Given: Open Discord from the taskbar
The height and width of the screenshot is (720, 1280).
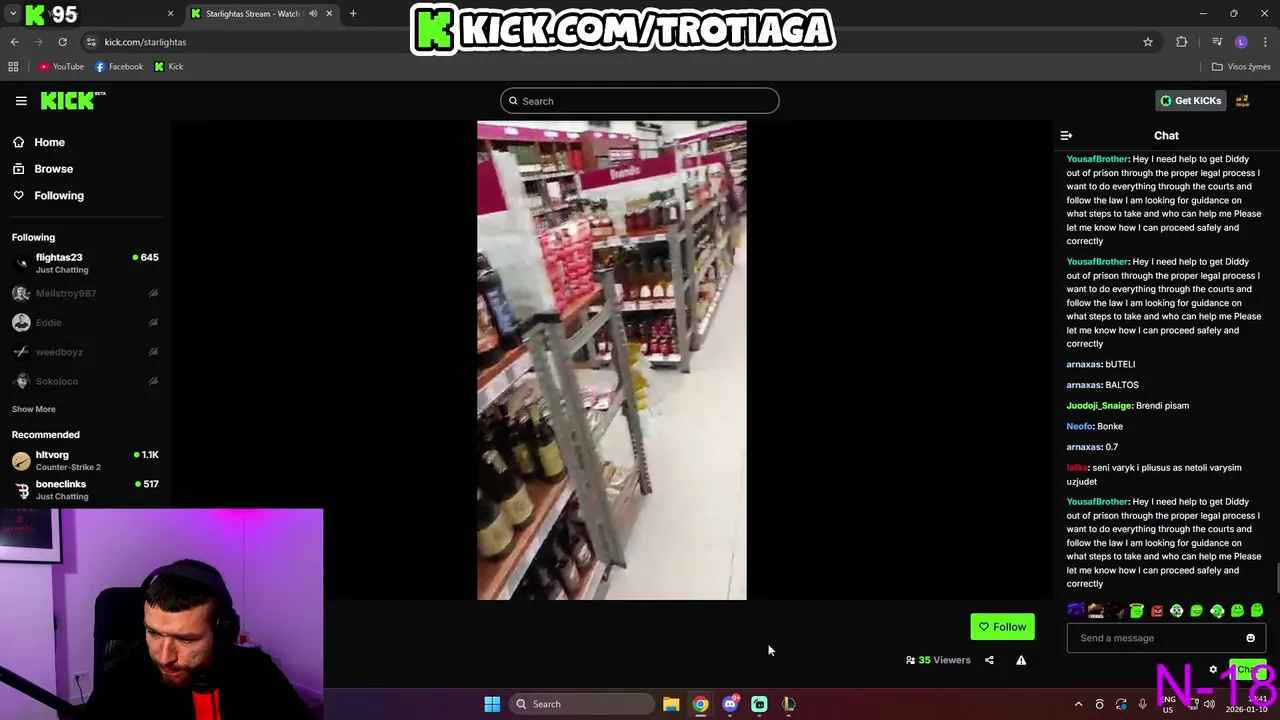Looking at the screenshot, I should [x=730, y=704].
